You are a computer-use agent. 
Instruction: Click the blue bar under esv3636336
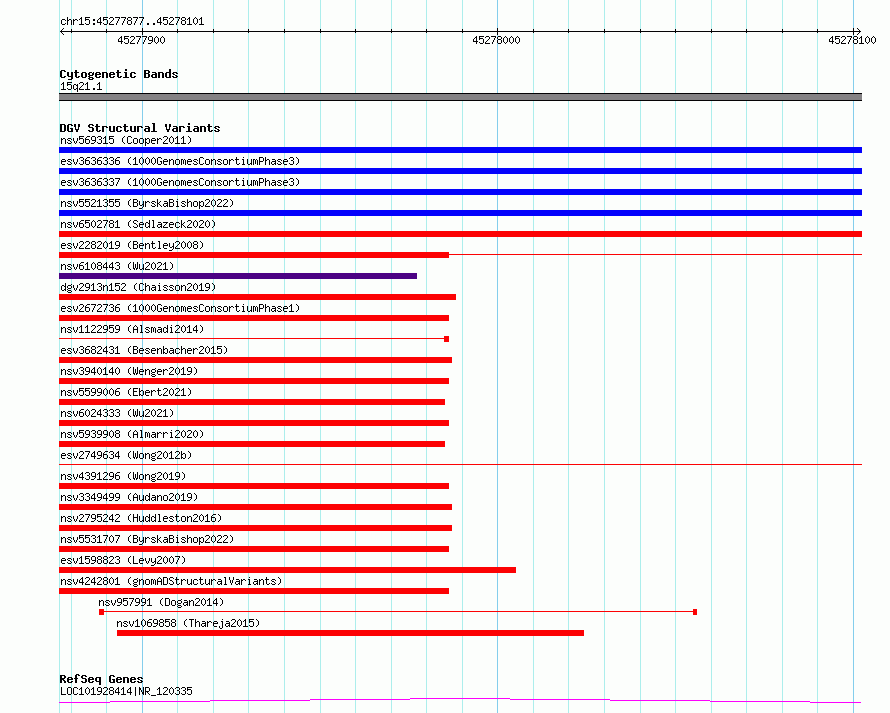click(x=460, y=171)
